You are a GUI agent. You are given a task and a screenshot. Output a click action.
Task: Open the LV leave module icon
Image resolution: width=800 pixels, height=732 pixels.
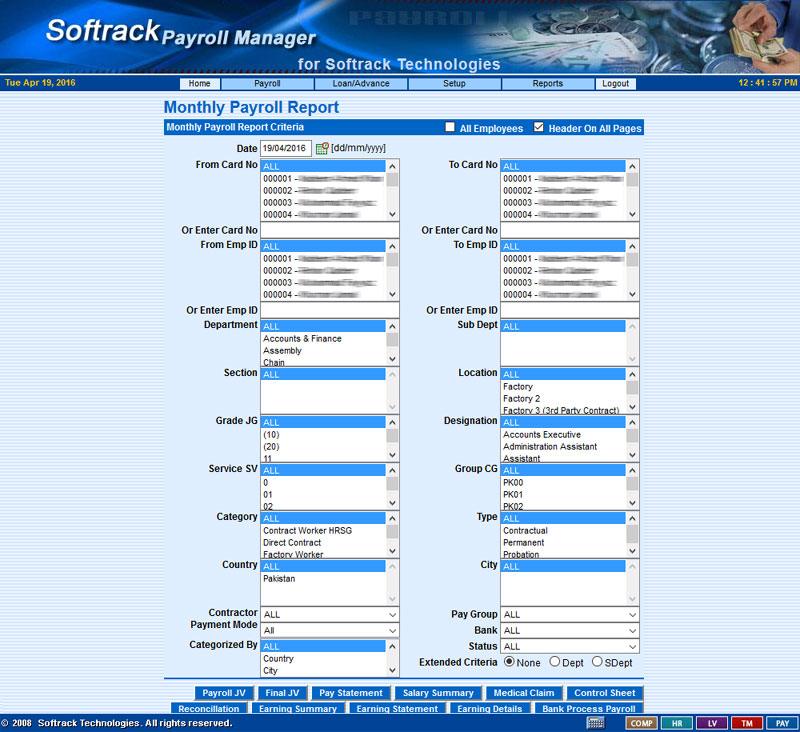pos(712,723)
